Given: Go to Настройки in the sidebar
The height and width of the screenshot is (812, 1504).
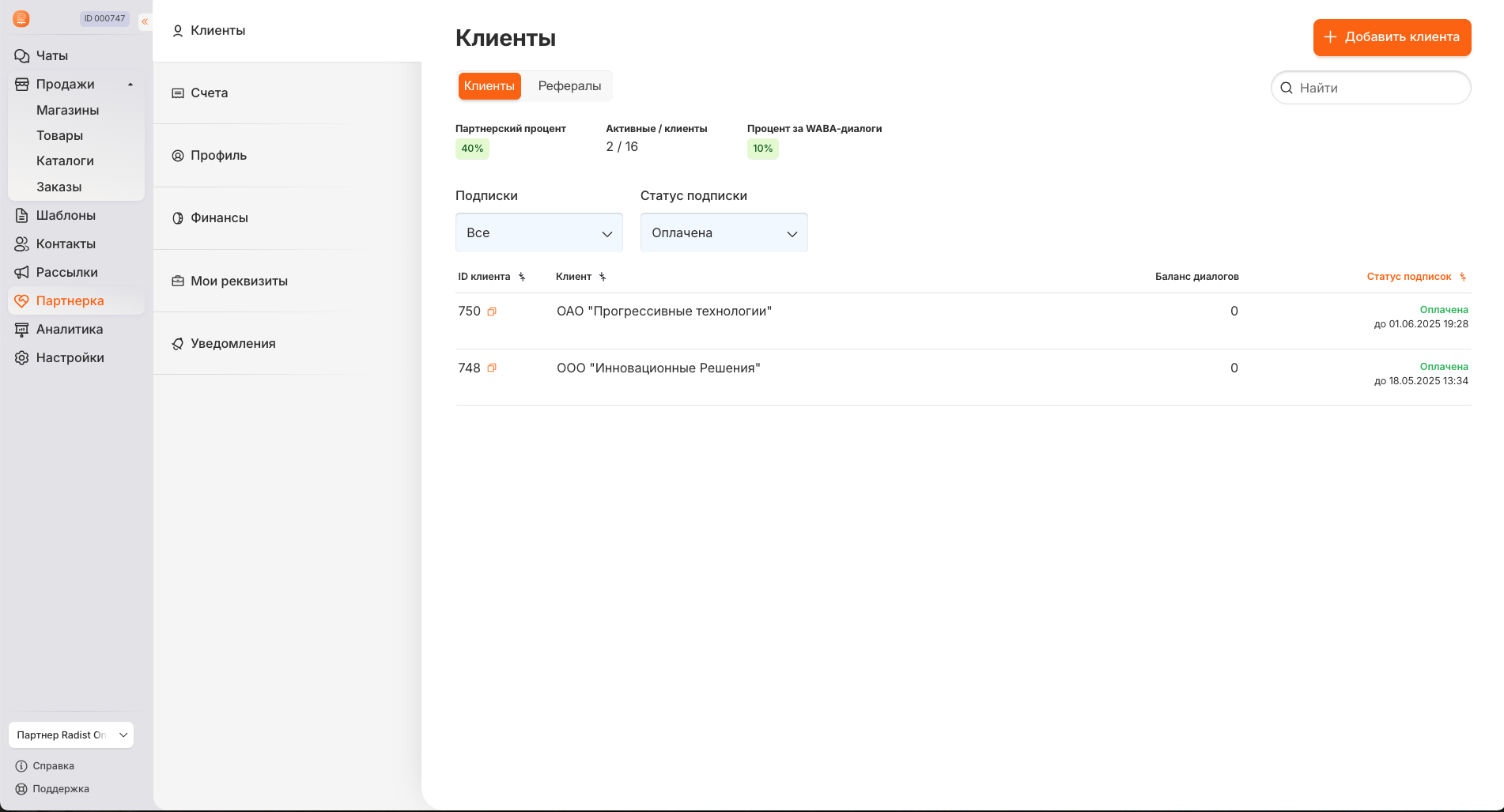Looking at the screenshot, I should [70, 358].
